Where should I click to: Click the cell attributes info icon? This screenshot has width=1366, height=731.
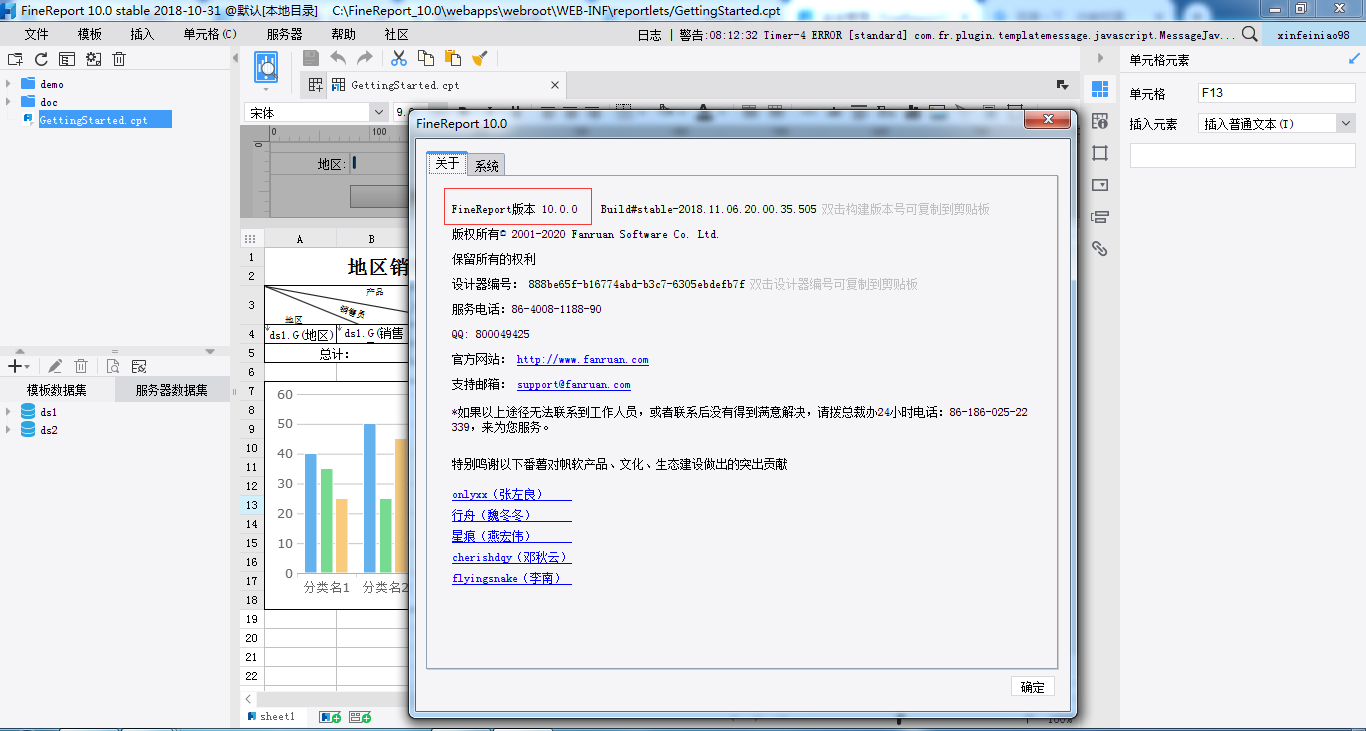point(1100,121)
